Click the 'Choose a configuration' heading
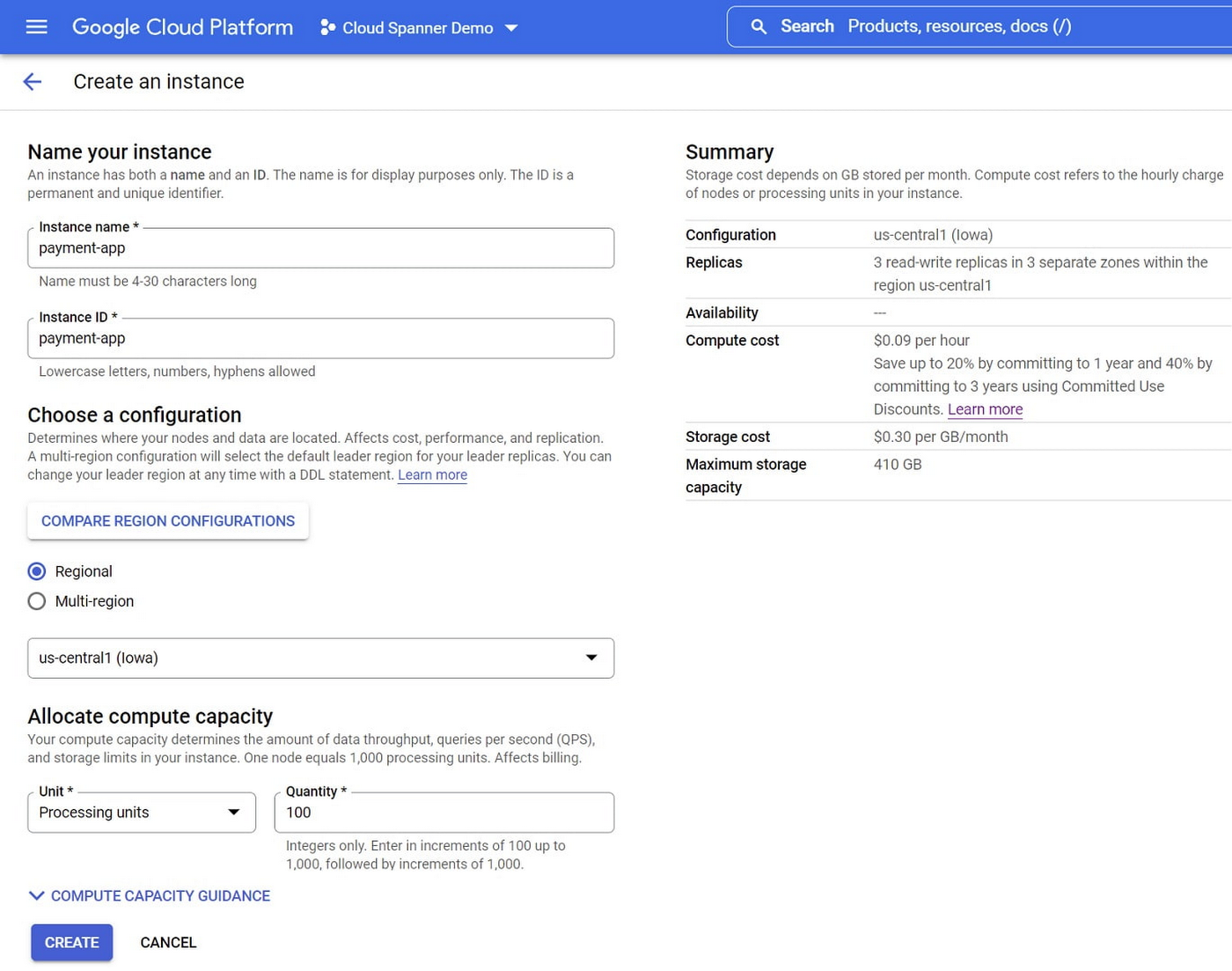The height and width of the screenshot is (971, 1232). tap(135, 416)
